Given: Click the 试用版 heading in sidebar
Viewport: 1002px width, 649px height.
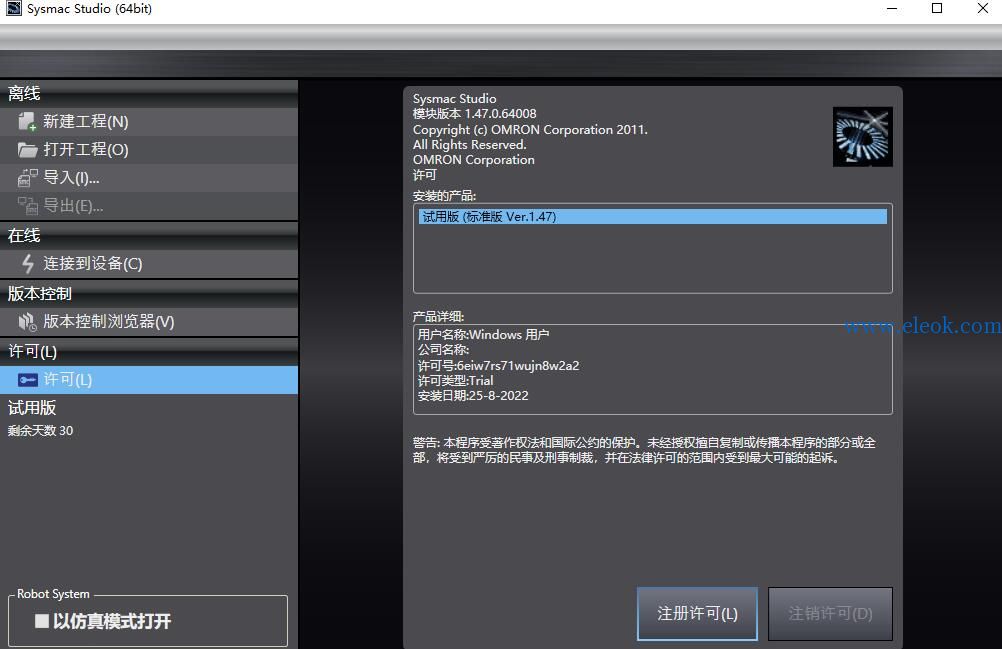Looking at the screenshot, I should (32, 408).
